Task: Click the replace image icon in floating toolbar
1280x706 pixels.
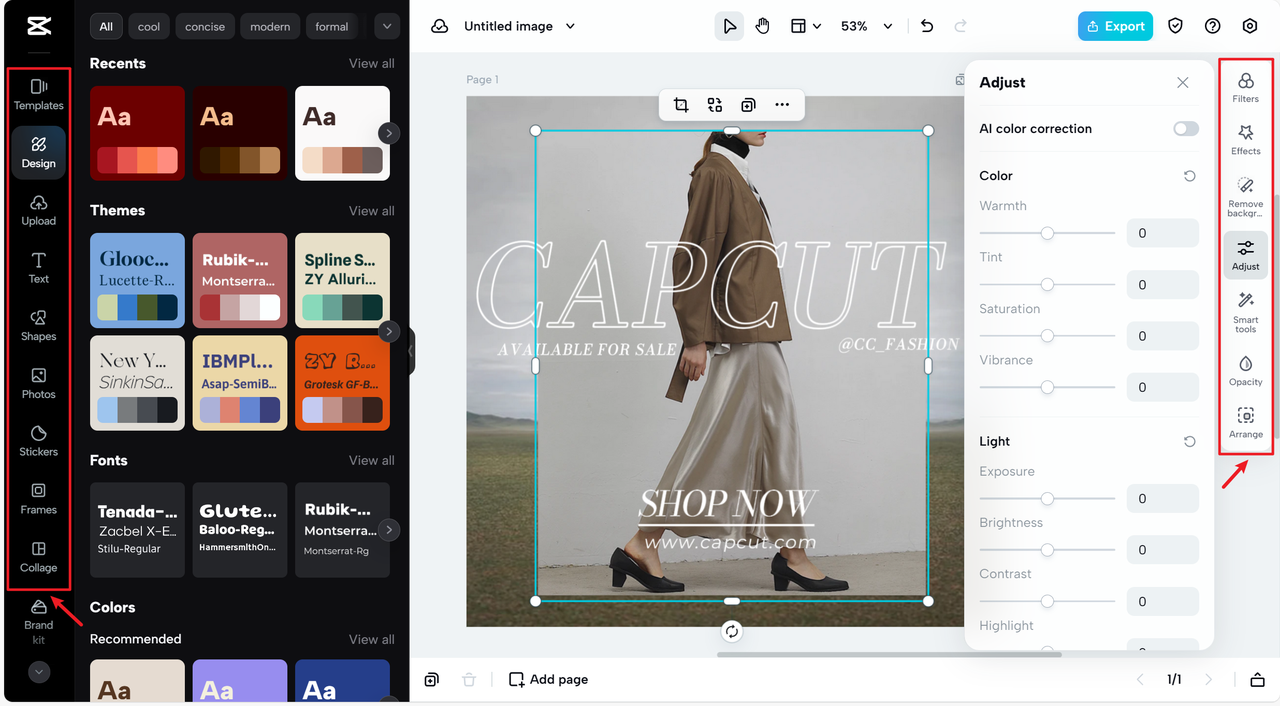Action: (715, 105)
